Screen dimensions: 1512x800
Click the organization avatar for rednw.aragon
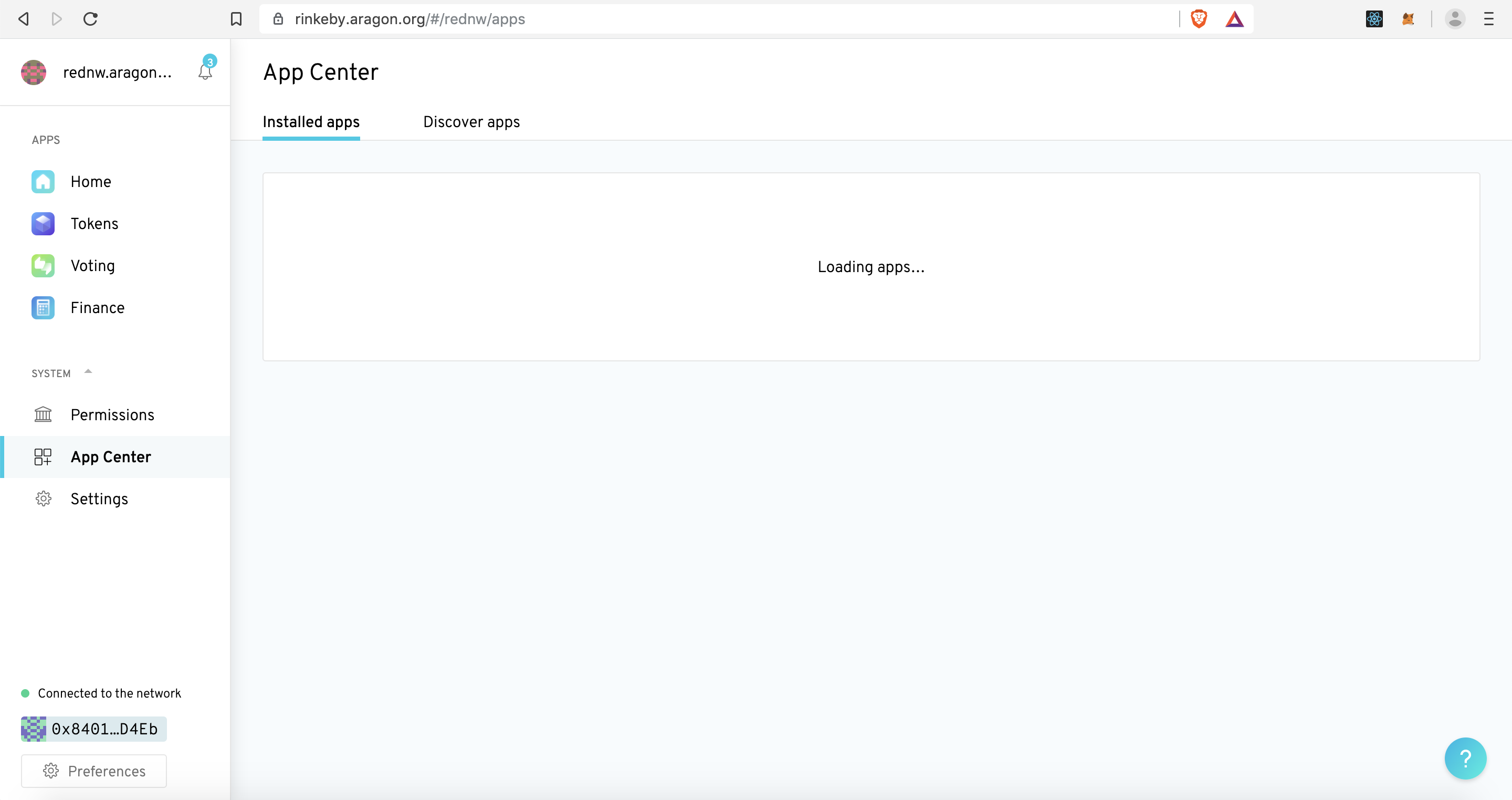[x=34, y=71]
